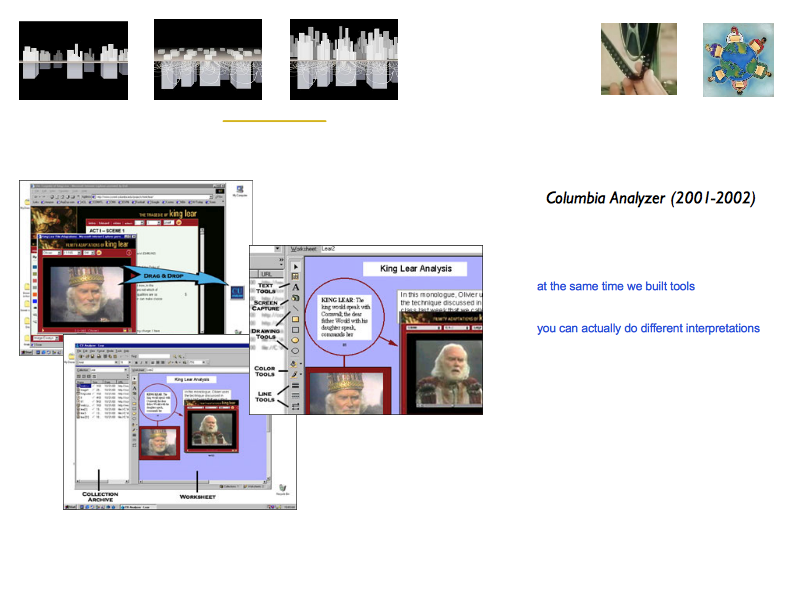Select the diagonal line drawing tool in enlarged toolbar
The width and height of the screenshot is (800, 600).
pos(295,309)
